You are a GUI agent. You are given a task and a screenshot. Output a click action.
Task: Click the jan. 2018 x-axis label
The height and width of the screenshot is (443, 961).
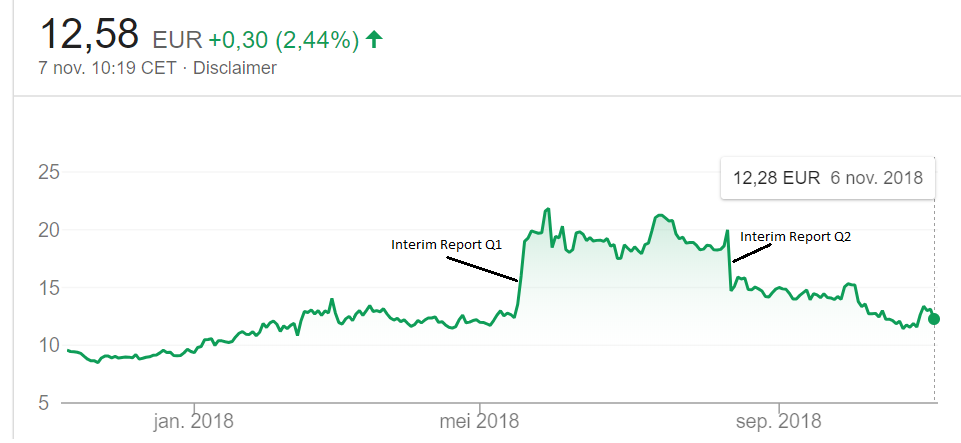[x=195, y=419]
